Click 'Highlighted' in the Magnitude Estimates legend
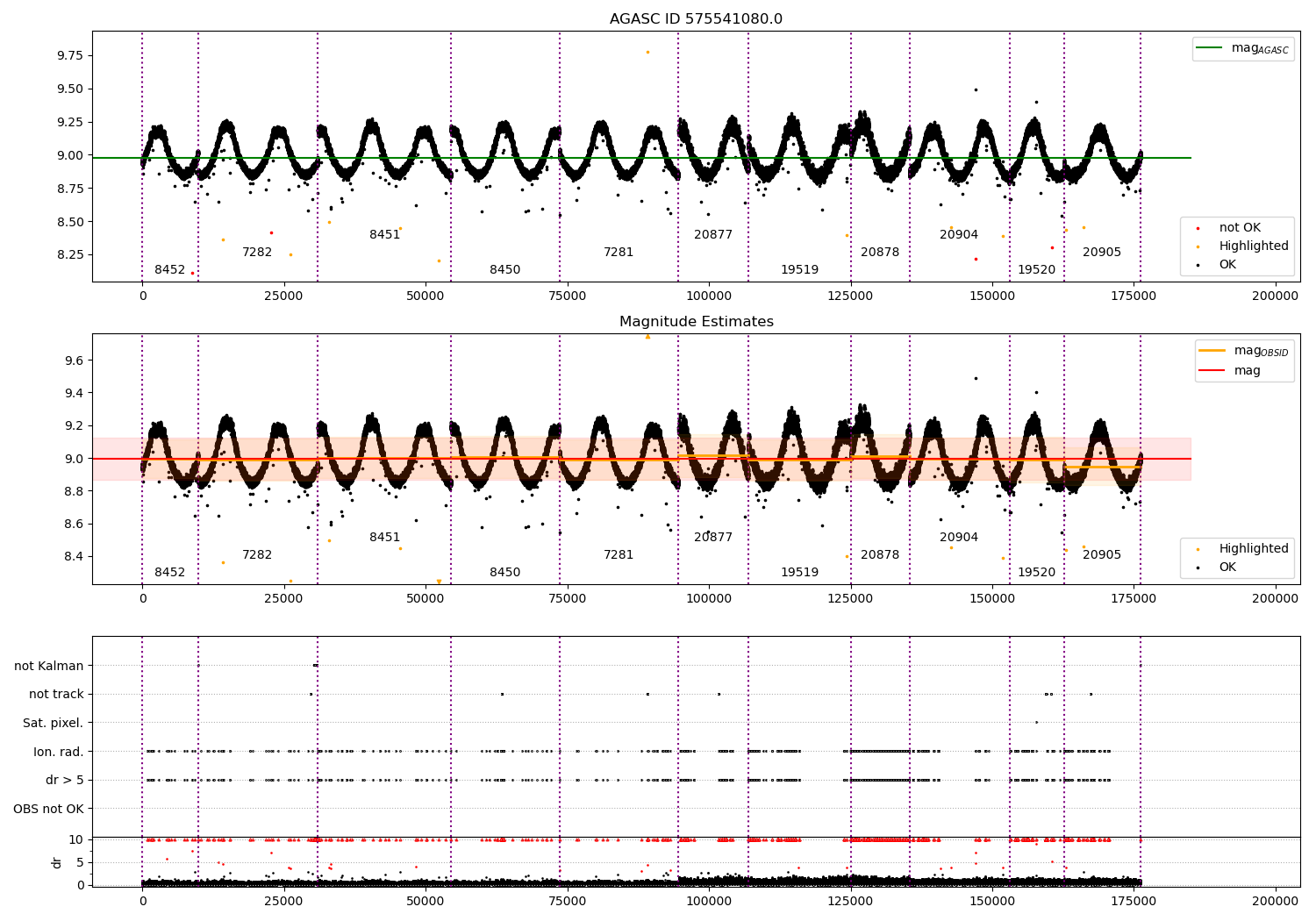Image resolution: width=1316 pixels, height=921 pixels. pos(1254,549)
